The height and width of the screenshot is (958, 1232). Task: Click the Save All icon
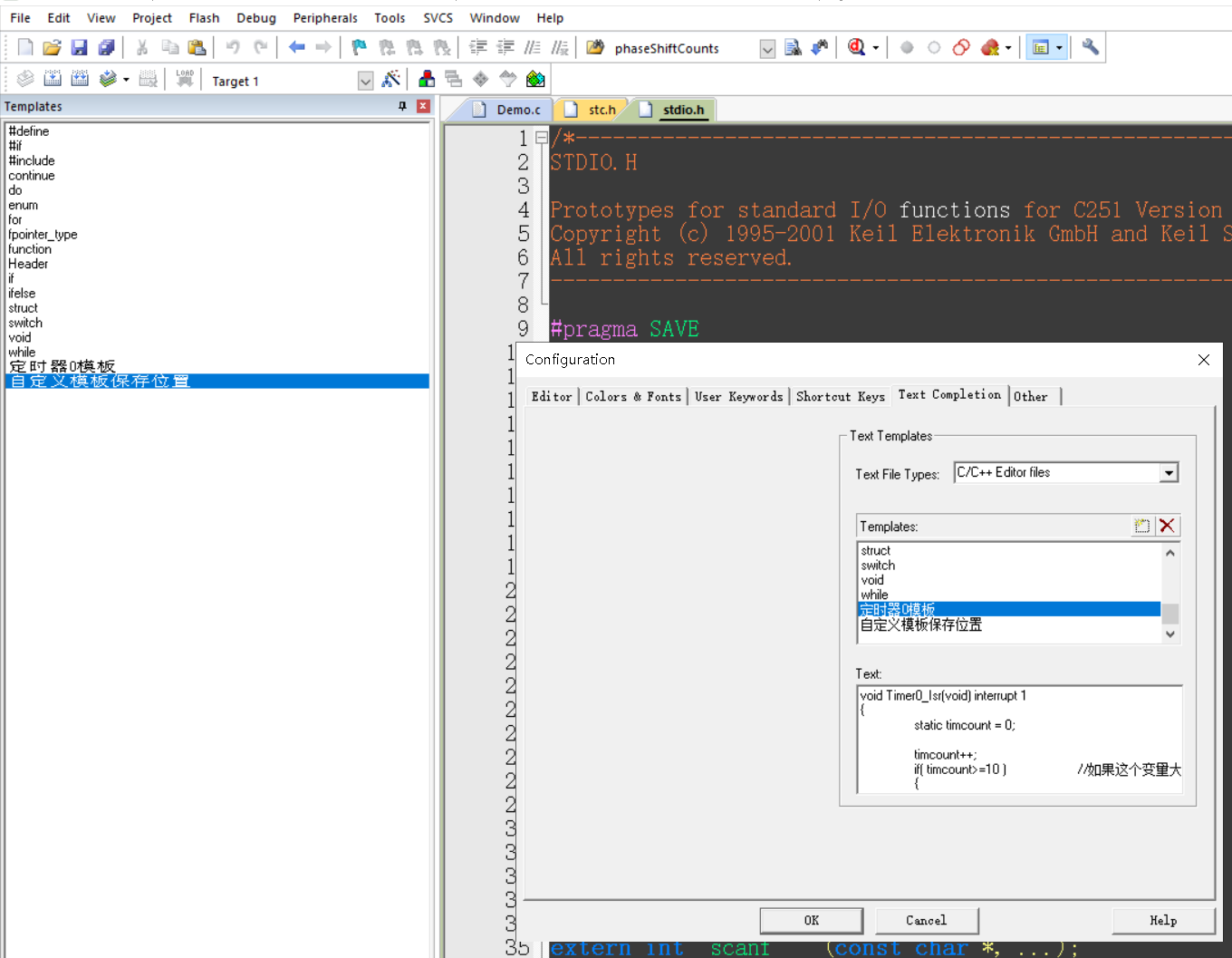[106, 47]
